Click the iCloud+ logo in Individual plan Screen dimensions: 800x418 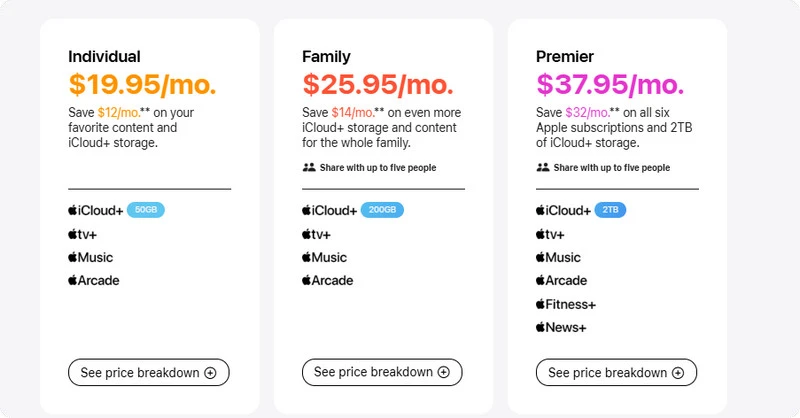[95, 210]
